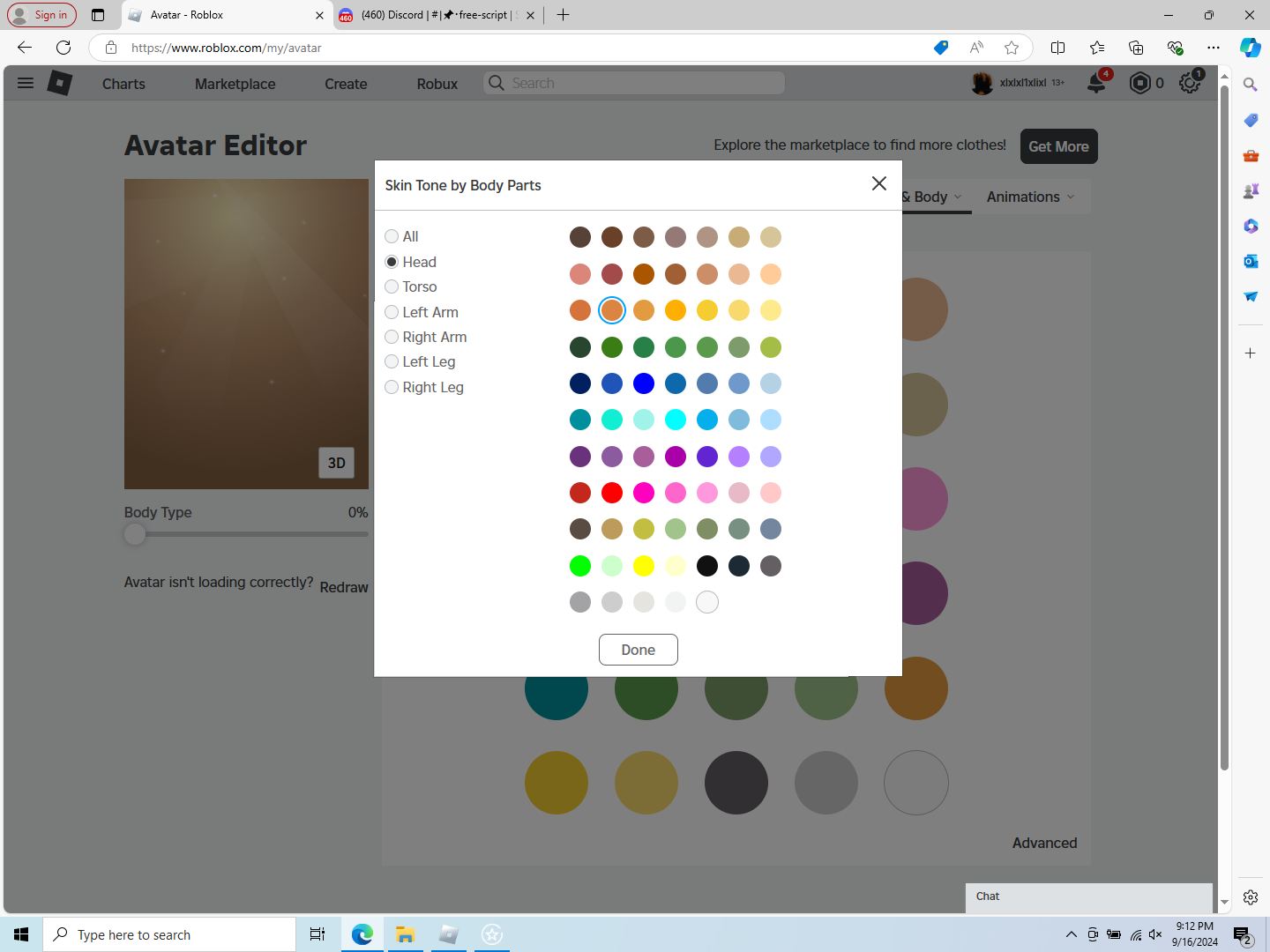
Task: Open the Chat panel
Action: pos(1089,897)
